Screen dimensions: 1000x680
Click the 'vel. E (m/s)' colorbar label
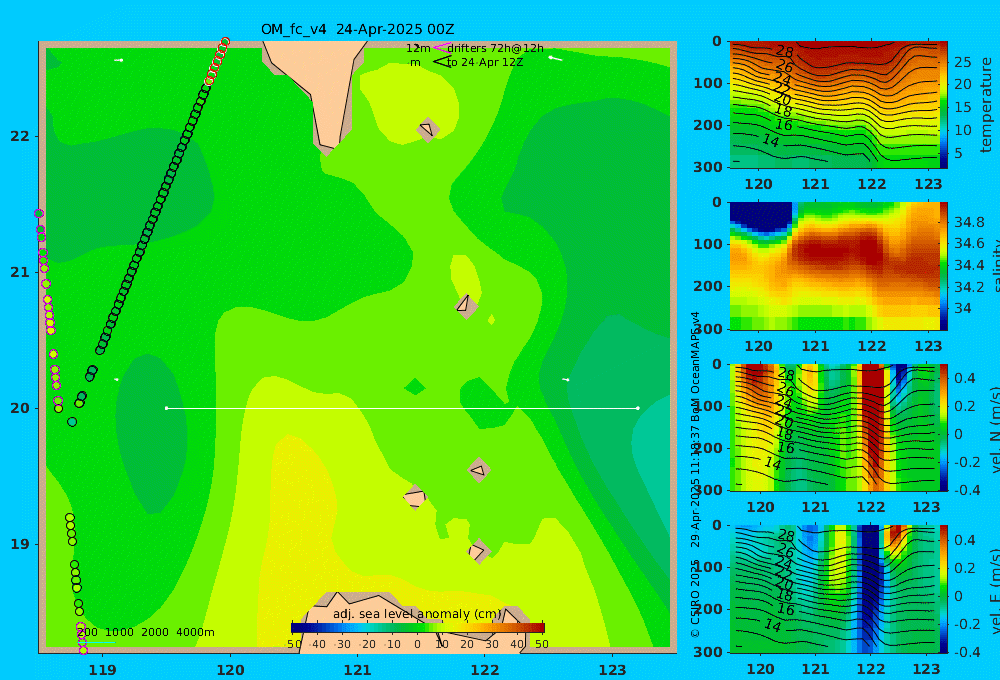[x=996, y=590]
